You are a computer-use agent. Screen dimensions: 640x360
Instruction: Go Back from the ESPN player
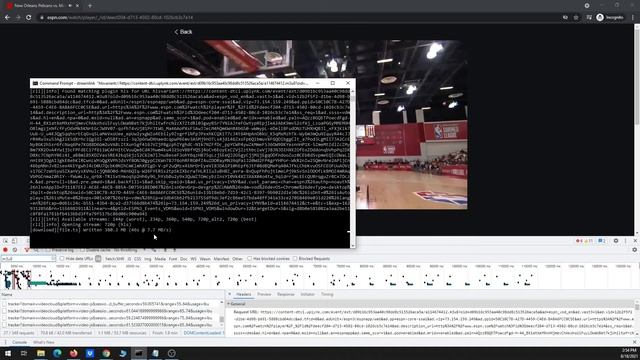[x=183, y=32]
